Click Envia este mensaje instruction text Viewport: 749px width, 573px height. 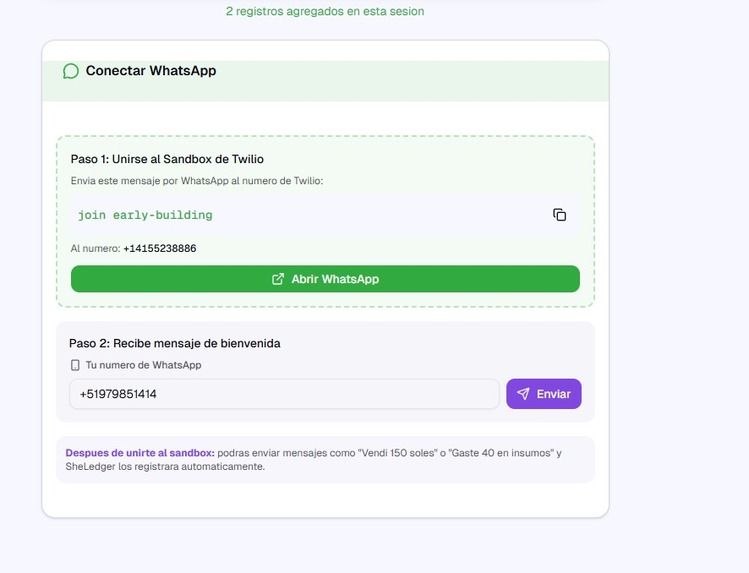click(x=197, y=181)
